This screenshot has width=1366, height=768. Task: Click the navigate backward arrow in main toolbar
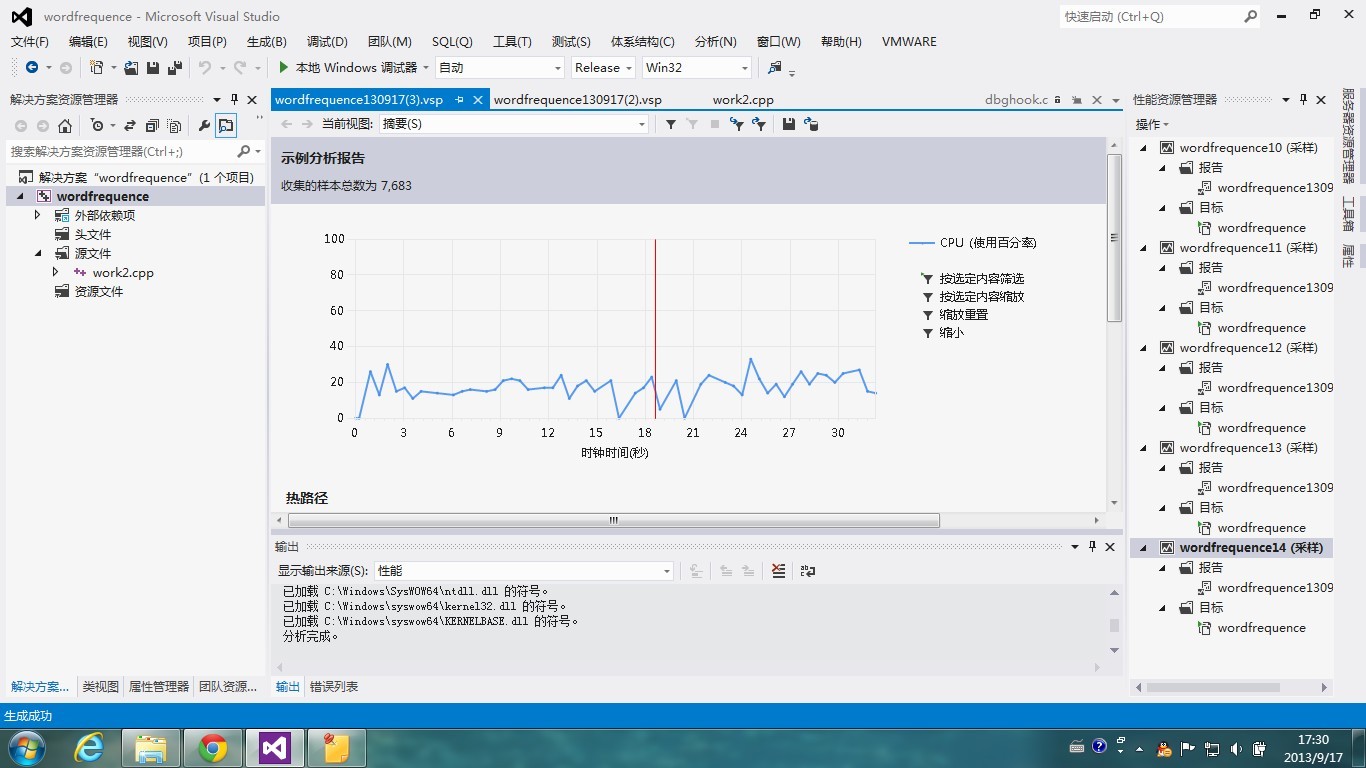[32, 68]
